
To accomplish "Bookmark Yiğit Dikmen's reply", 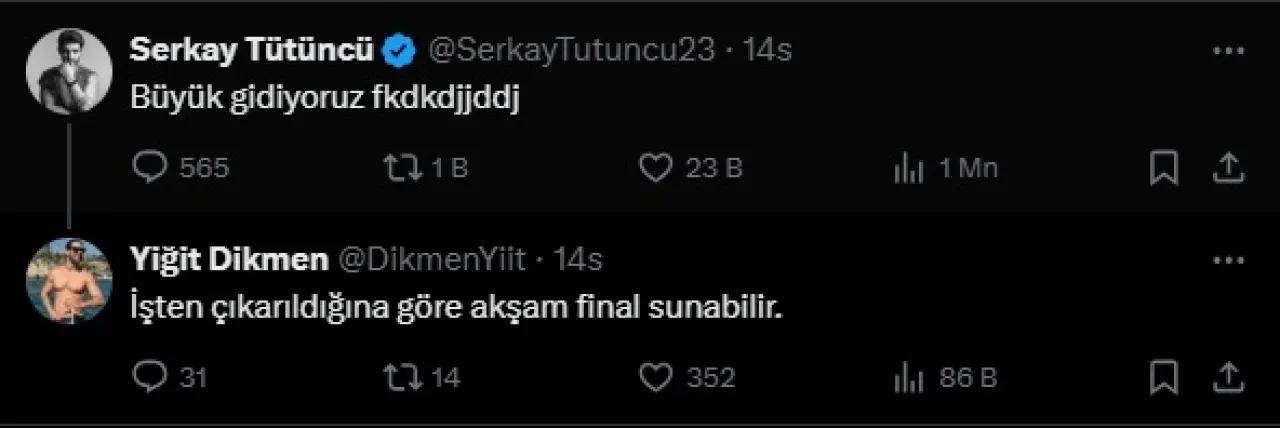I will click(x=1164, y=377).
